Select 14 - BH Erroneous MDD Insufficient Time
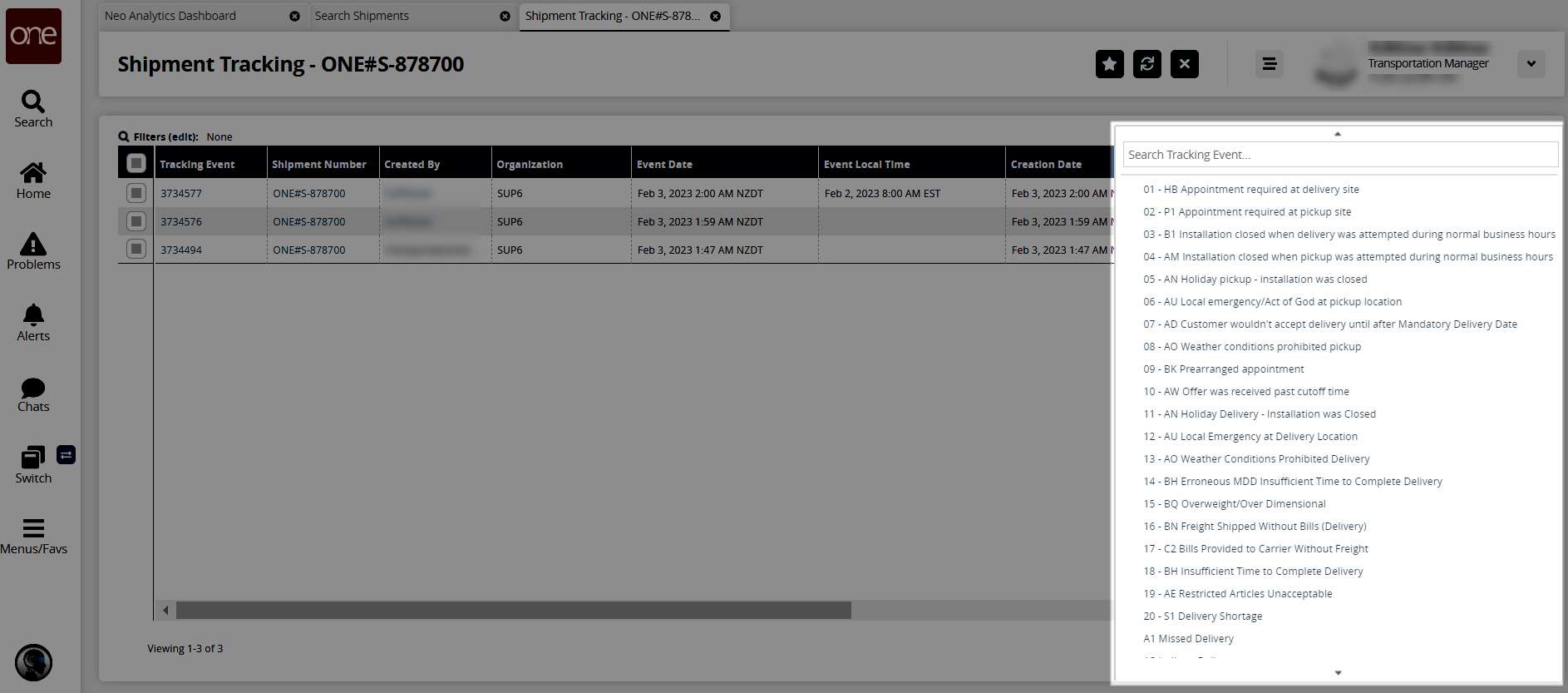Image resolution: width=1568 pixels, height=693 pixels. 1293,482
